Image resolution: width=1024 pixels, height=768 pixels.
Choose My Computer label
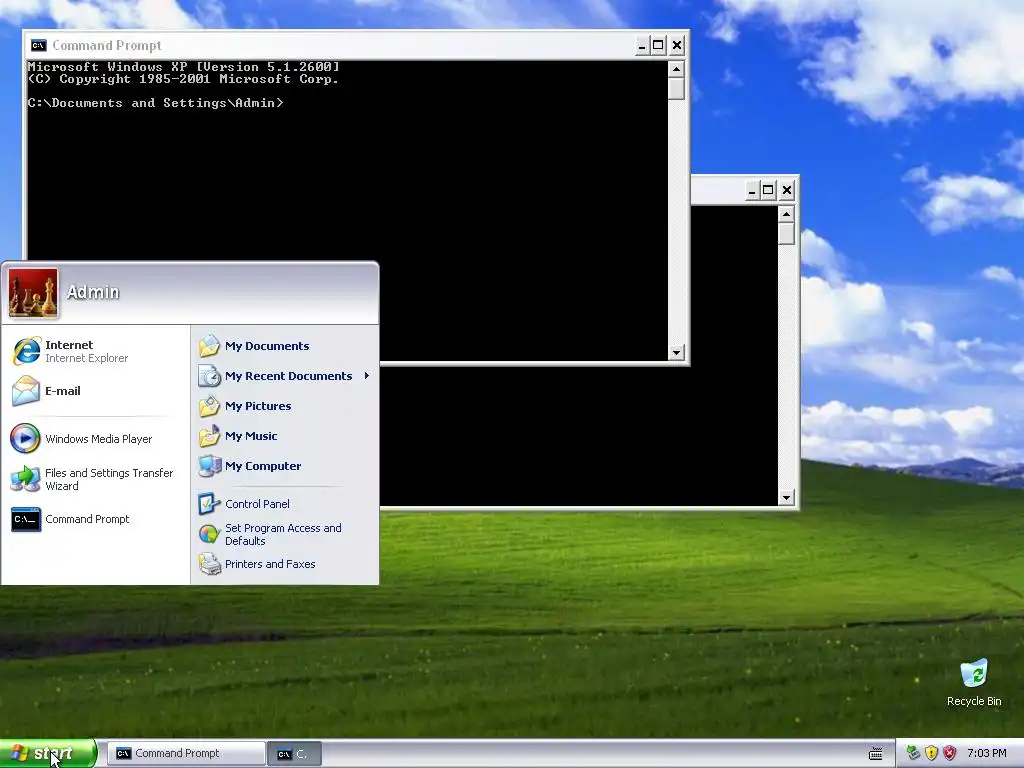coord(263,466)
